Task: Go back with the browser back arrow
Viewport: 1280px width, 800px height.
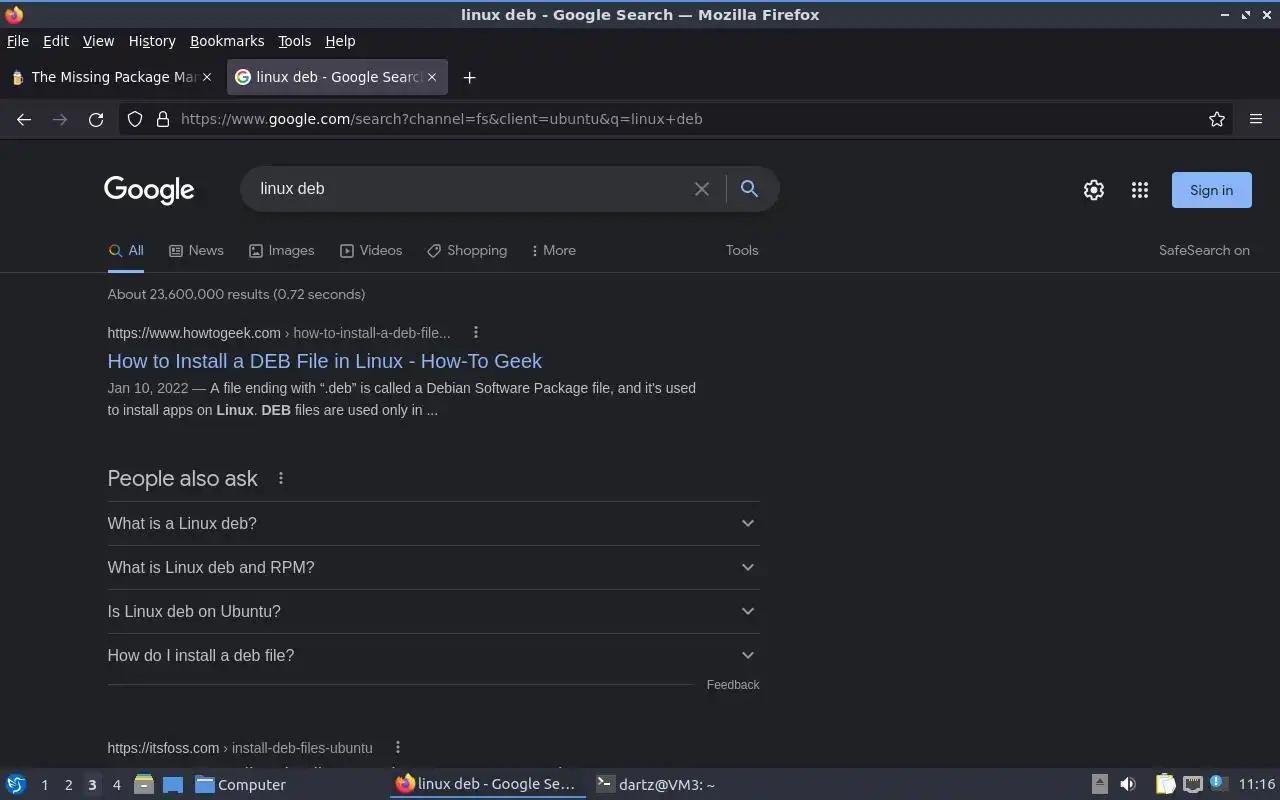Action: point(24,119)
